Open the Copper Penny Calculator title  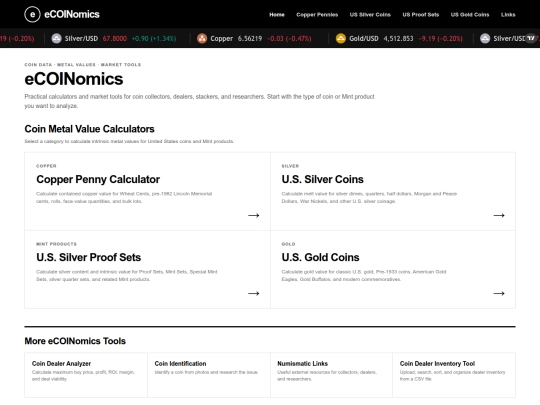(98, 179)
